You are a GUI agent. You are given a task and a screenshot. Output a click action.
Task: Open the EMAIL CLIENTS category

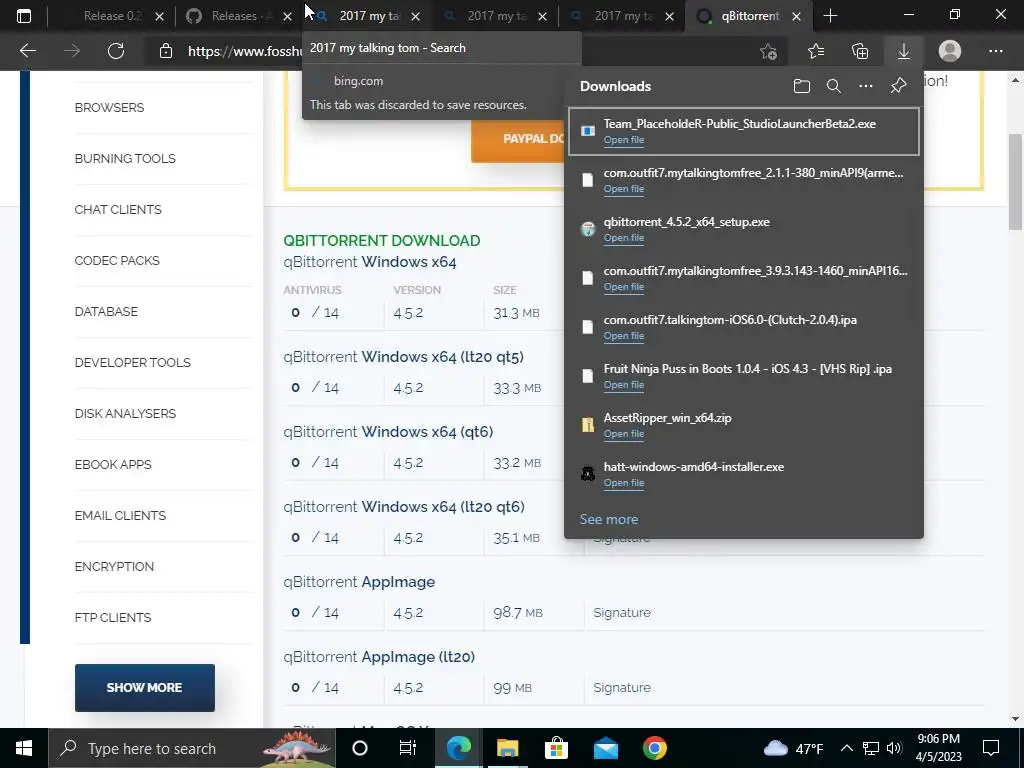[120, 515]
